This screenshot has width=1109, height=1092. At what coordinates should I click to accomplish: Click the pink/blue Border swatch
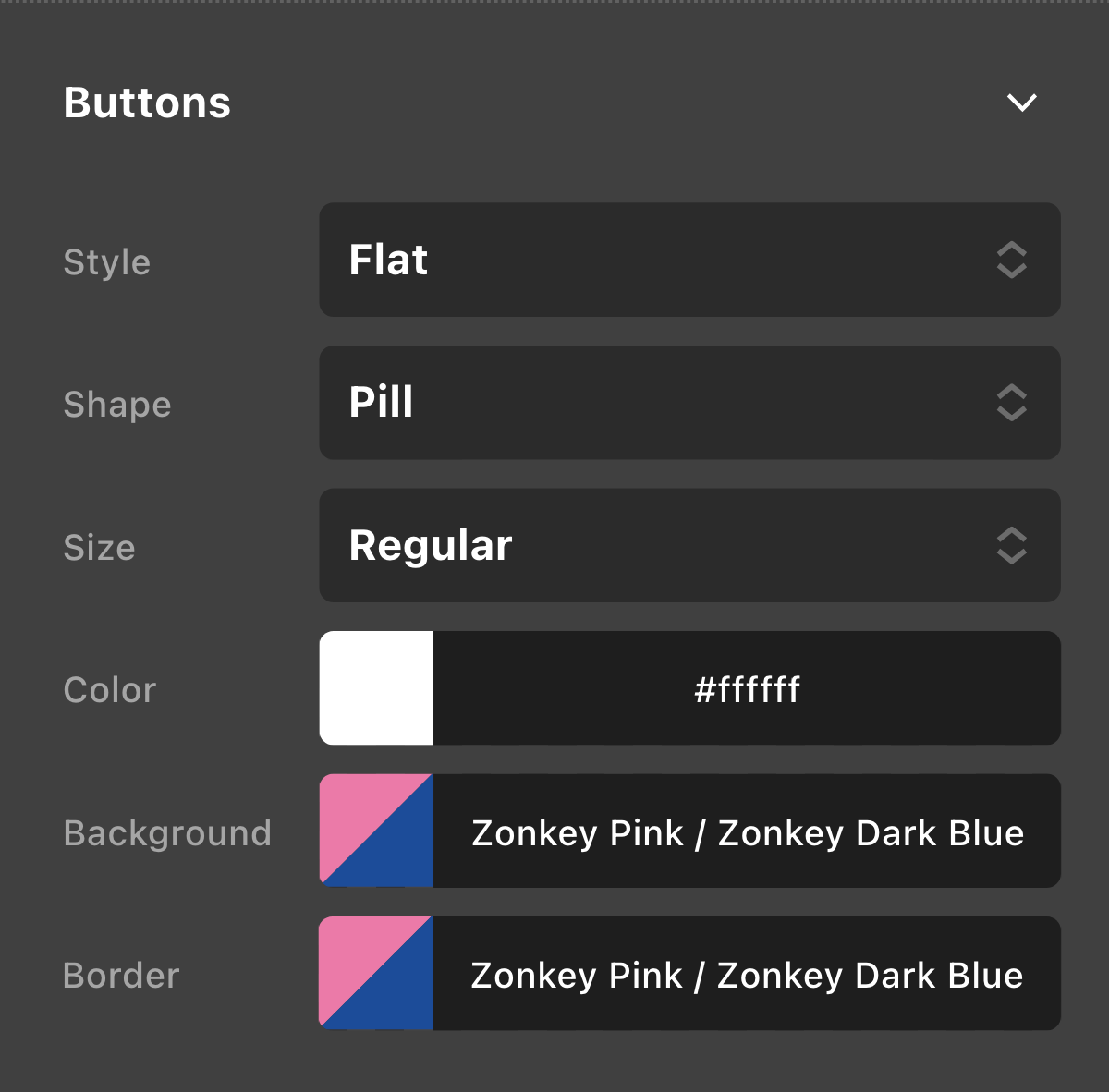tap(376, 974)
